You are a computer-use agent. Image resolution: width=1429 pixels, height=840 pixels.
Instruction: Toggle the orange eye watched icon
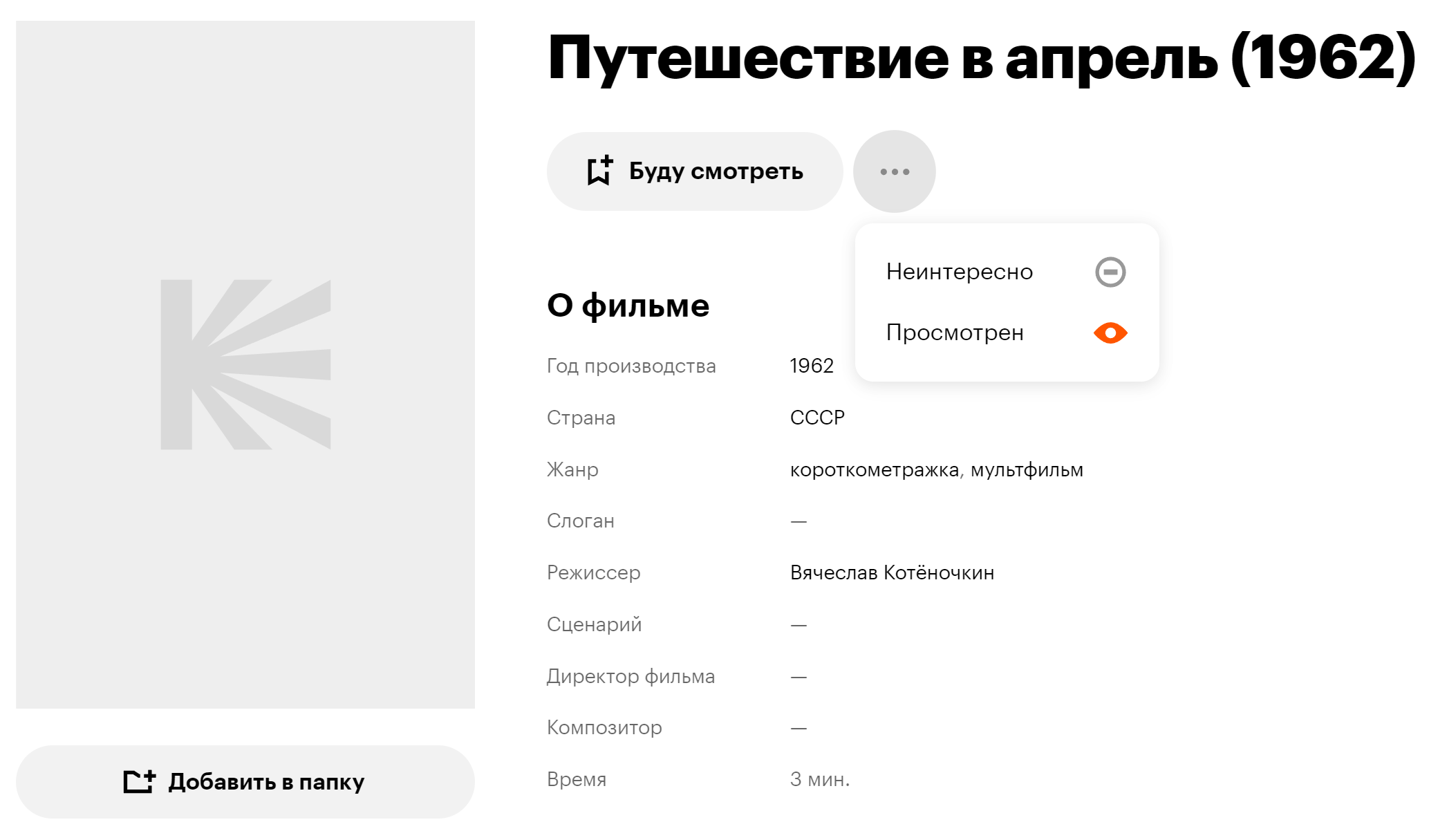tap(1110, 333)
